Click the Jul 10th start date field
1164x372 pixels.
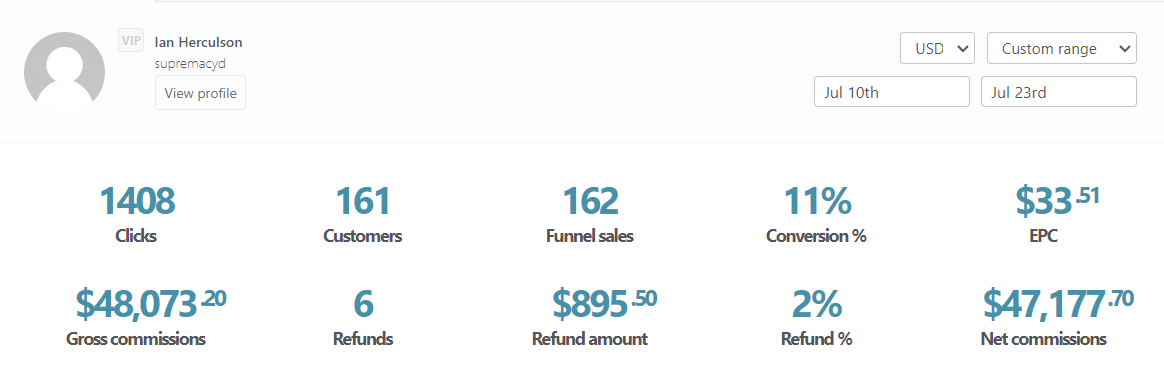[x=892, y=92]
